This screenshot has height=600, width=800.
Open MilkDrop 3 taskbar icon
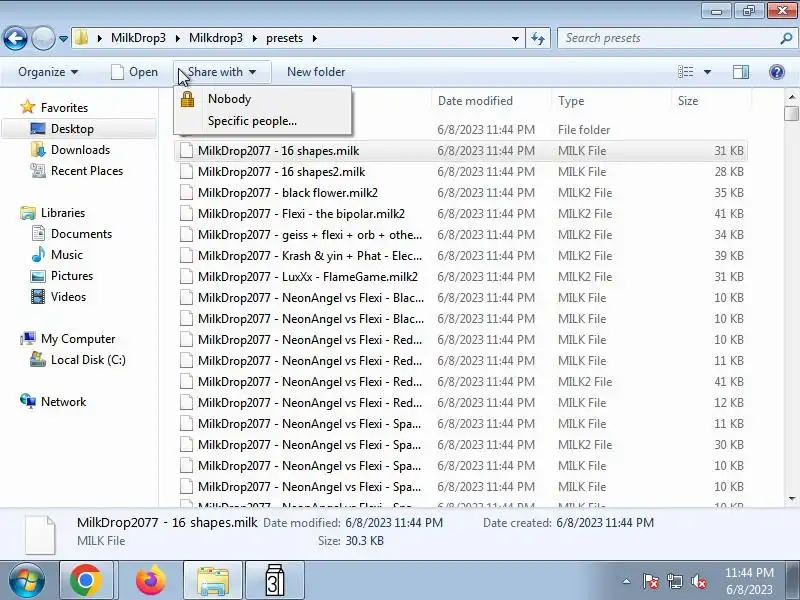click(x=274, y=581)
